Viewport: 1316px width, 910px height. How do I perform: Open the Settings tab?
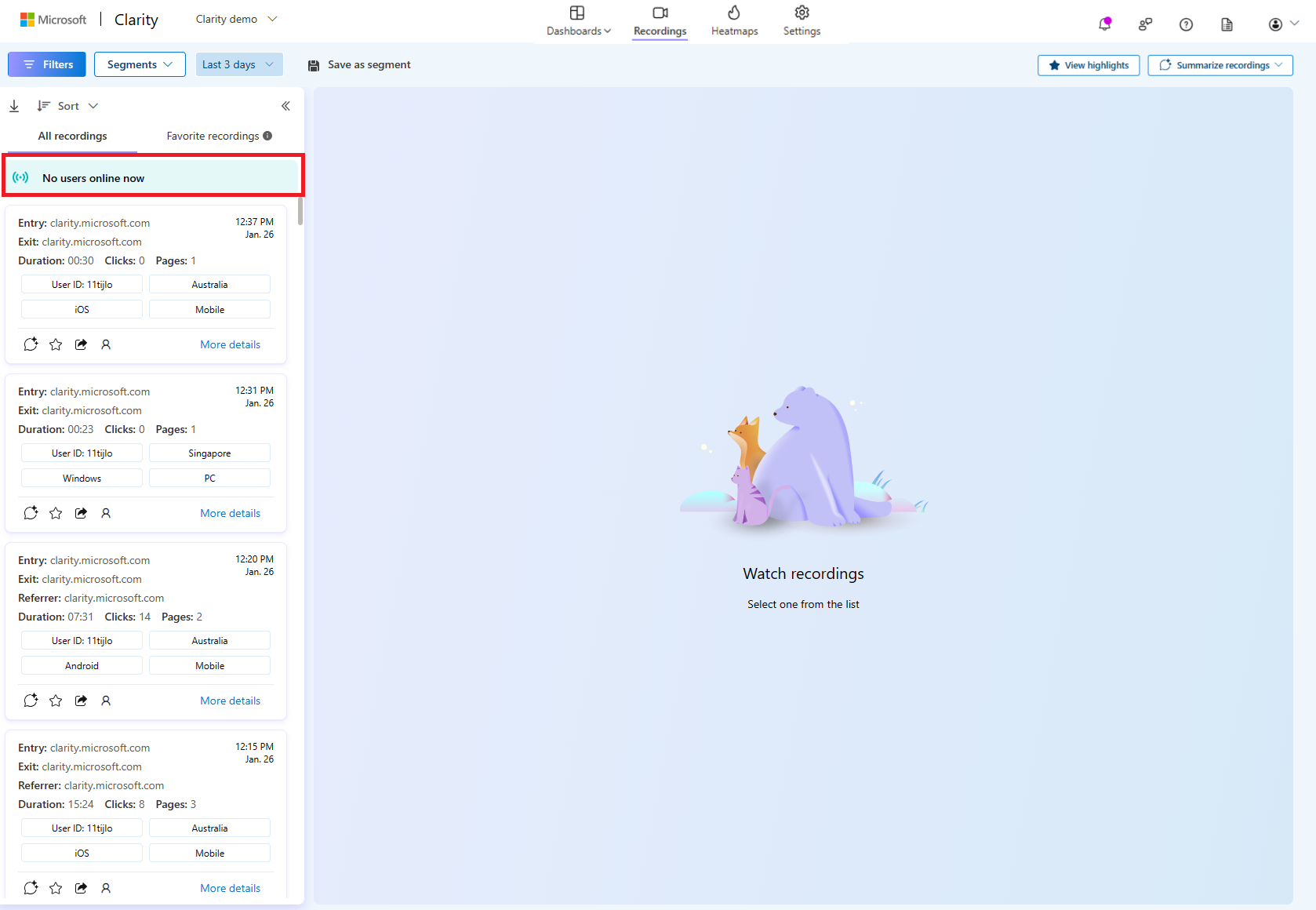(x=802, y=21)
